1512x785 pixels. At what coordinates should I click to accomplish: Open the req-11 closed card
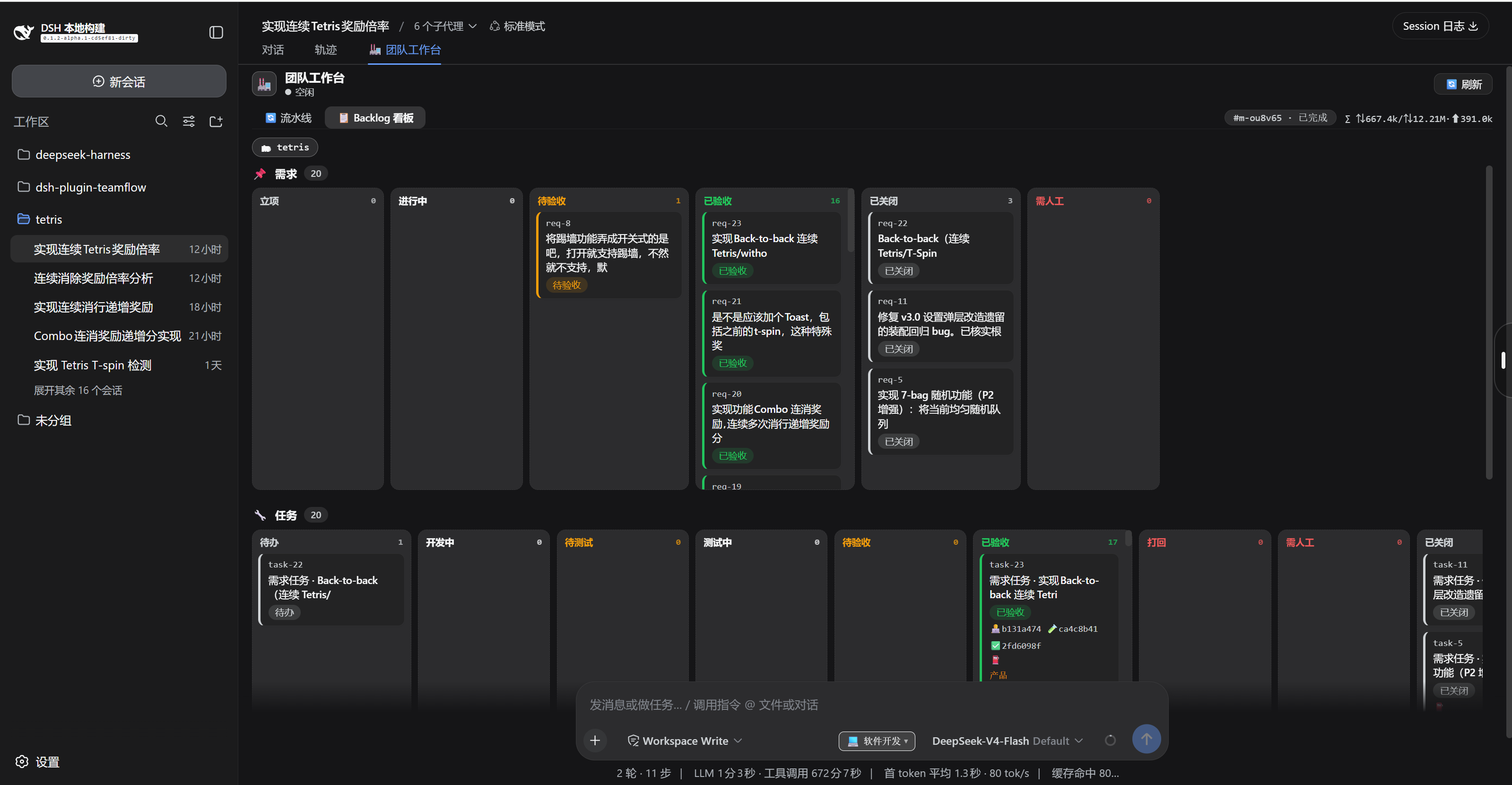[x=940, y=326]
